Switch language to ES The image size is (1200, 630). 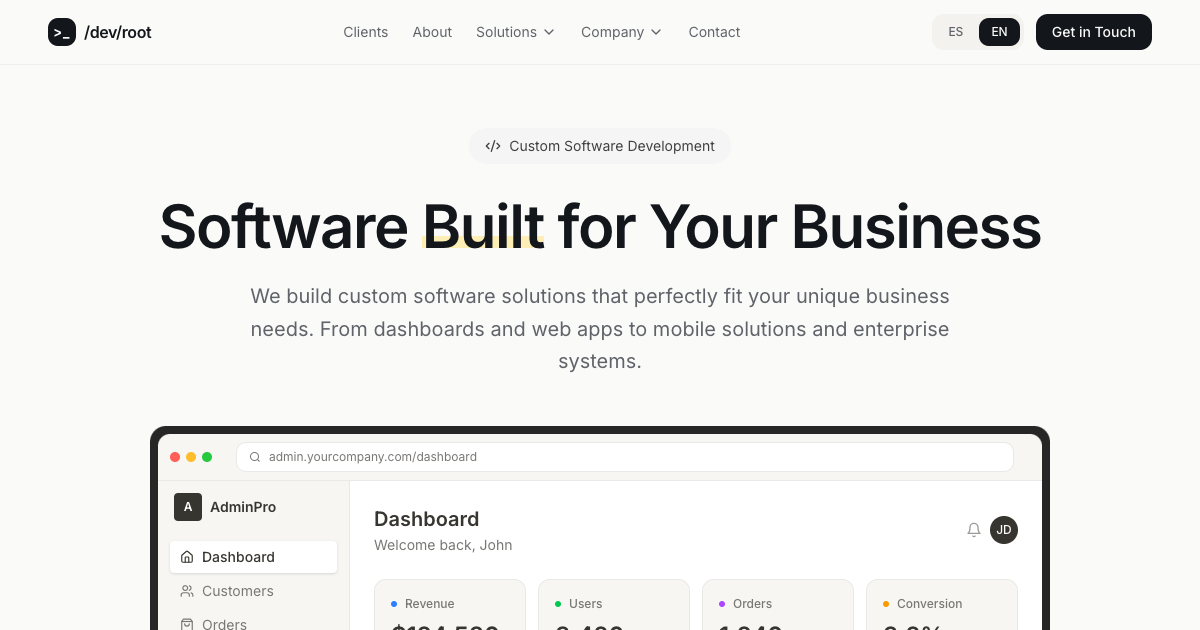tap(956, 32)
